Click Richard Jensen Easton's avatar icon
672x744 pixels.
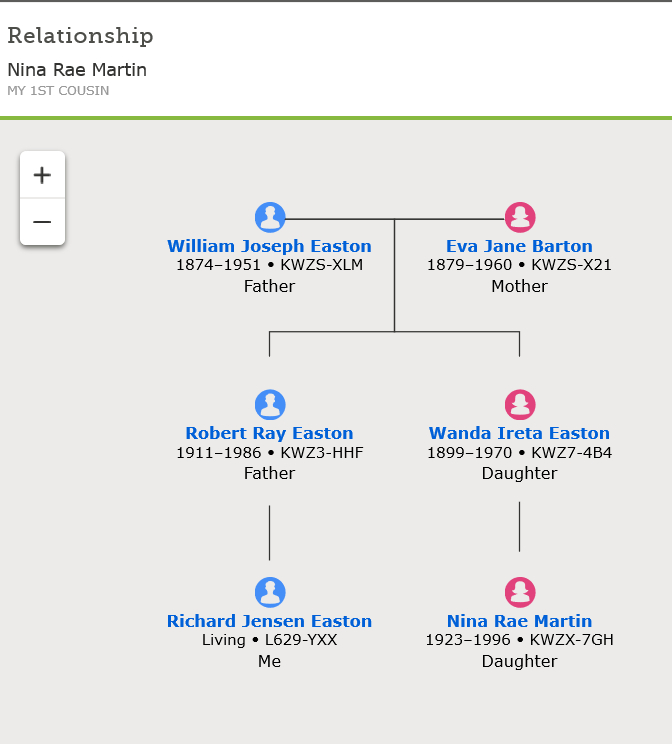tap(270, 592)
